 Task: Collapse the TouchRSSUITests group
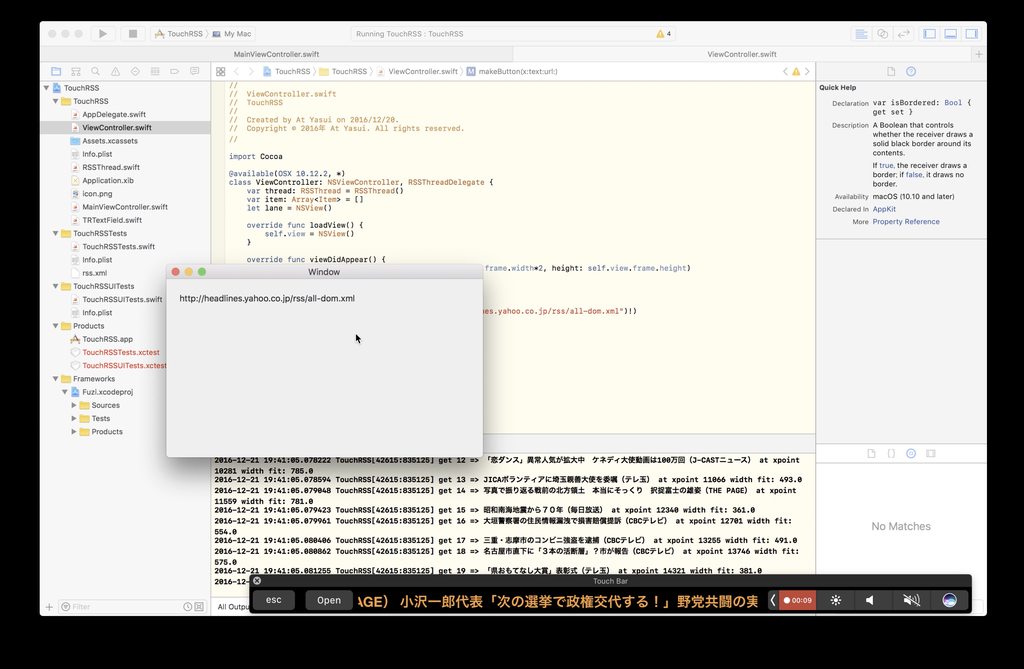point(56,286)
